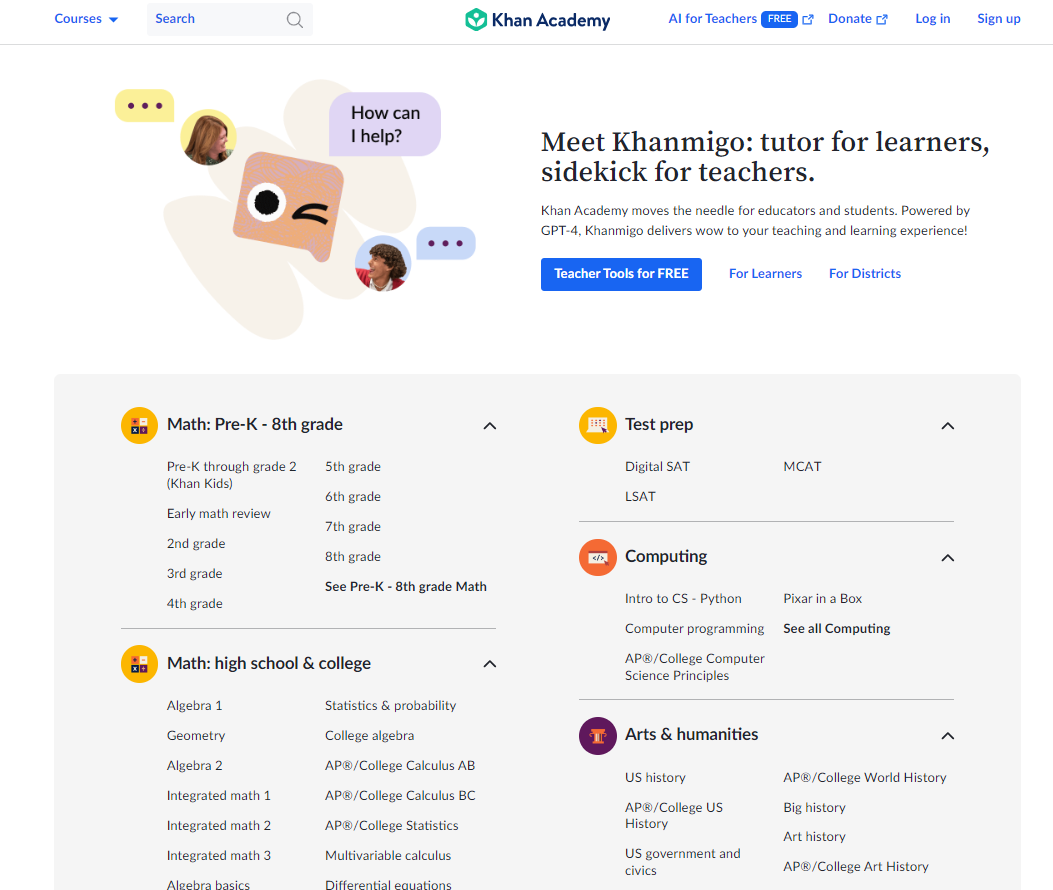Click the Khan Academy logo
Screen dimensions: 1053x890
(537, 19)
